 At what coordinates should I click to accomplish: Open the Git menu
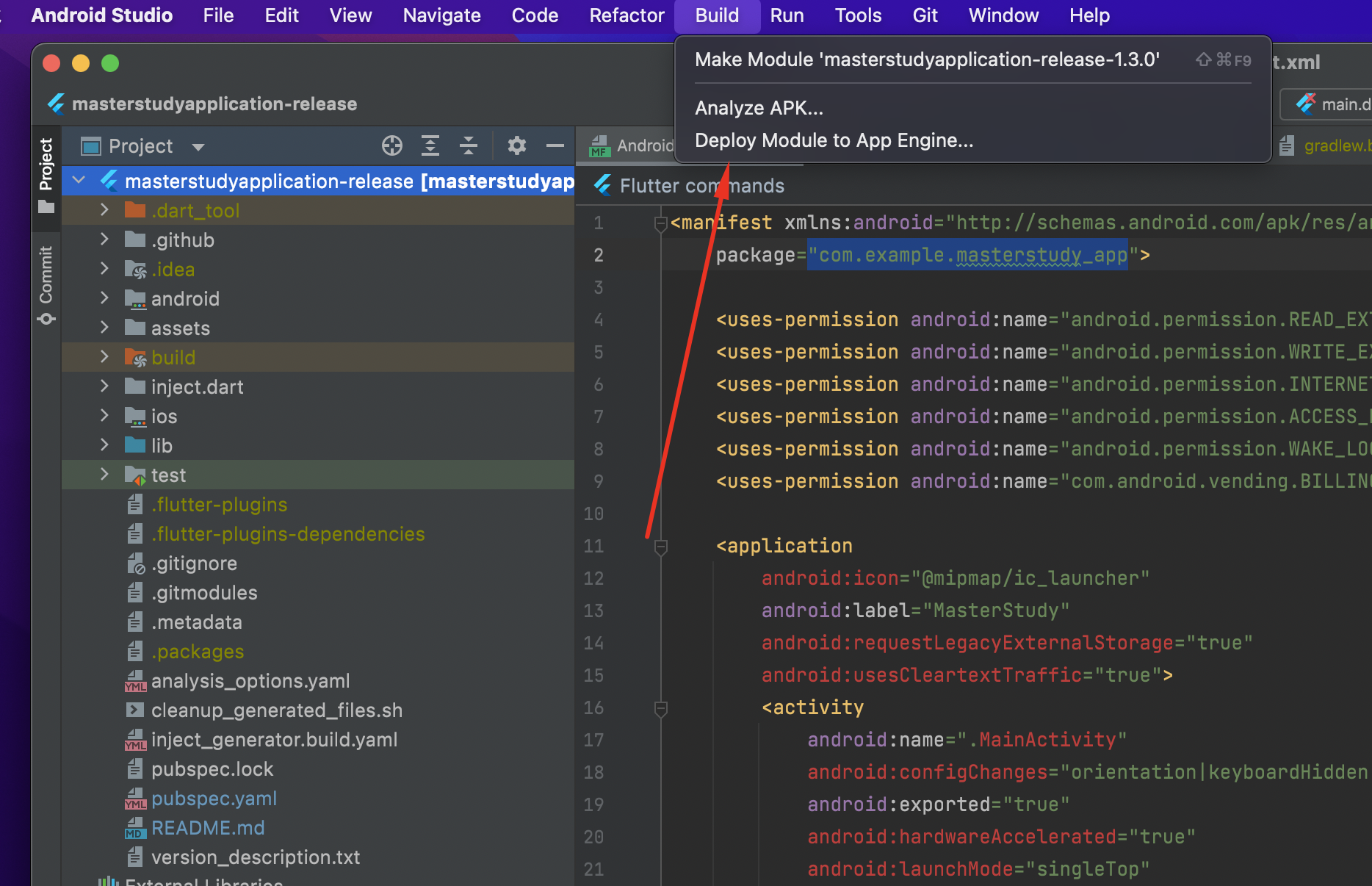click(x=925, y=15)
